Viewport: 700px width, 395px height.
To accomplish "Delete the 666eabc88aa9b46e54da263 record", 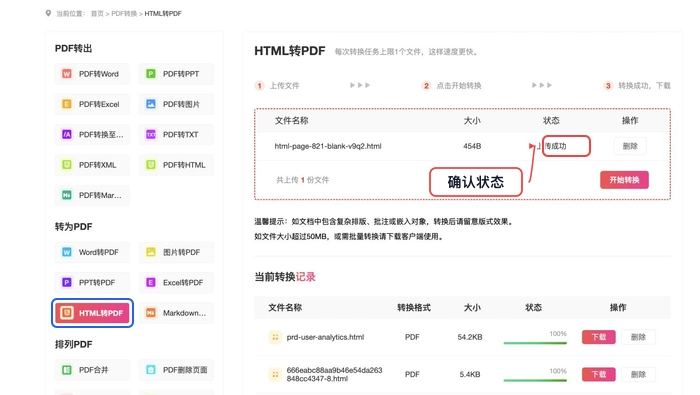I will coord(638,374).
